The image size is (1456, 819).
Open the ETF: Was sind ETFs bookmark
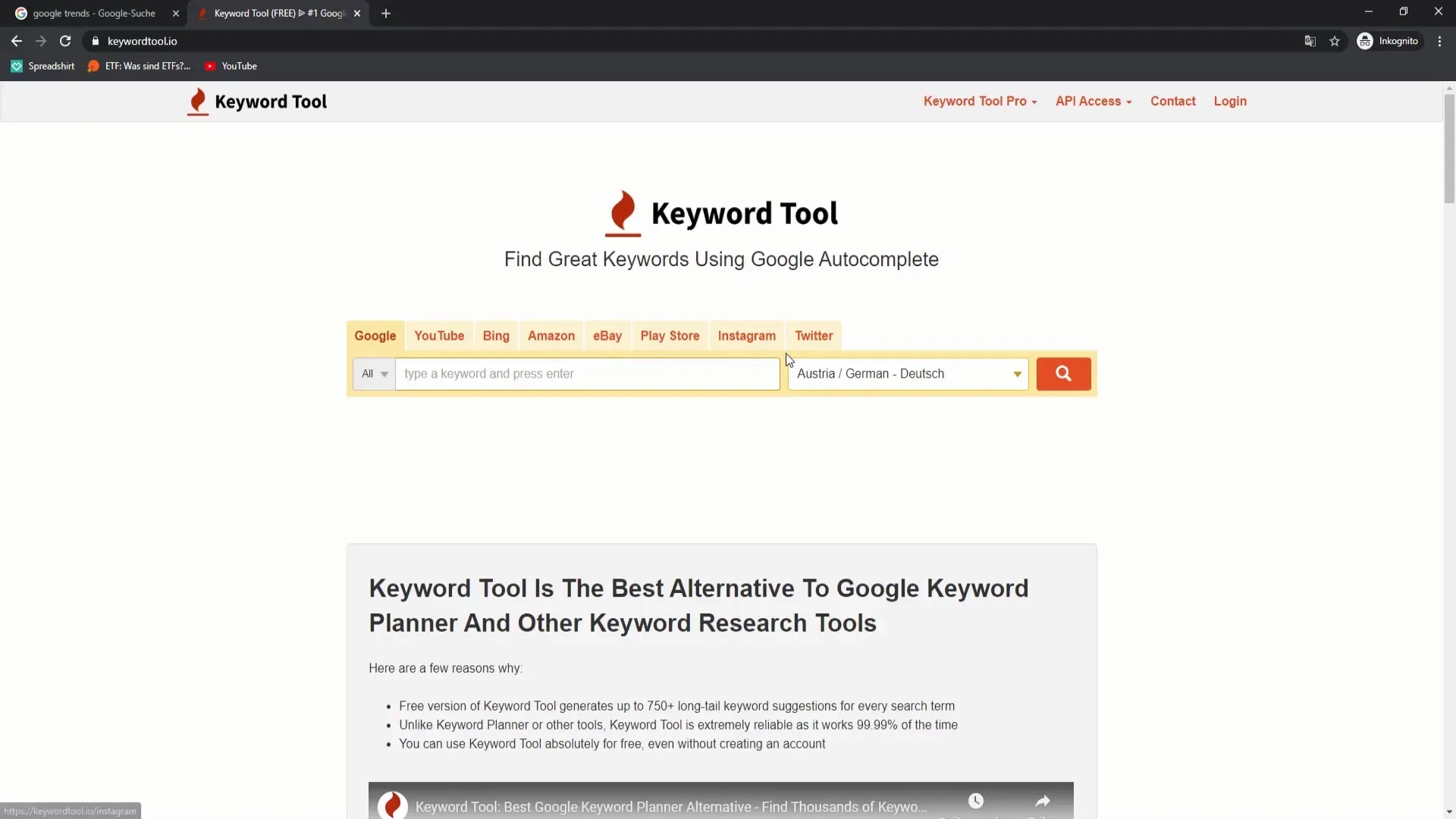coord(139,66)
